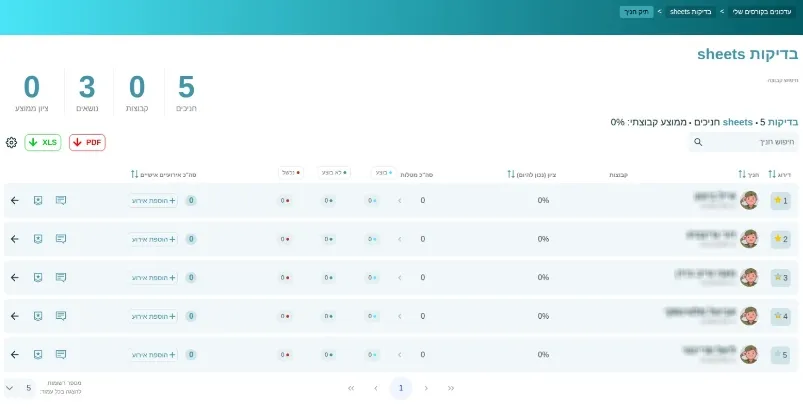The width and height of the screenshot is (803, 410).
Task: Click download icon in second row
Action: pos(38,239)
